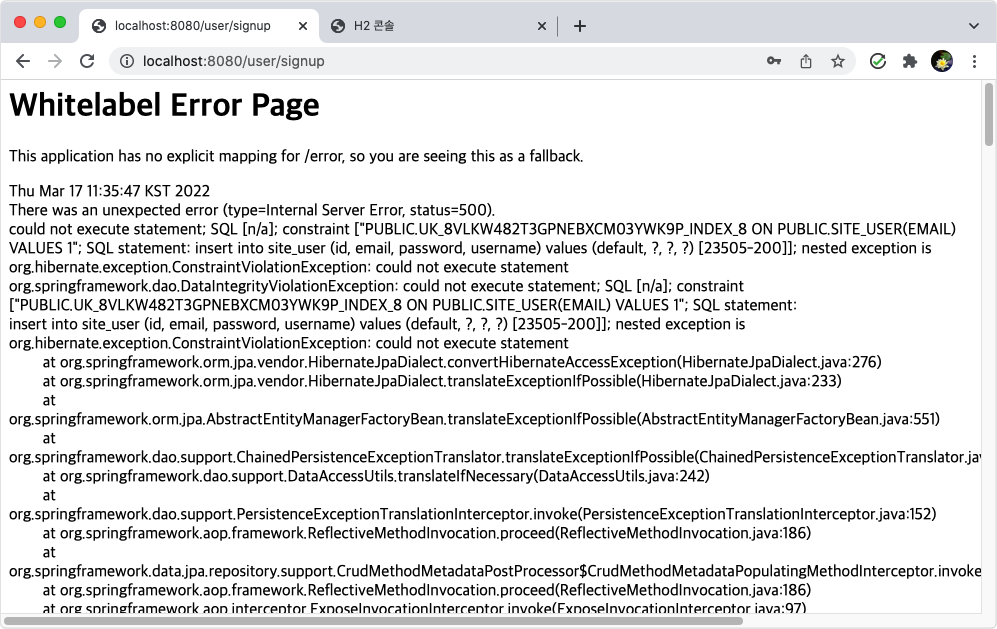Open the profile avatar menu
The height and width of the screenshot is (629, 997).
tap(942, 61)
